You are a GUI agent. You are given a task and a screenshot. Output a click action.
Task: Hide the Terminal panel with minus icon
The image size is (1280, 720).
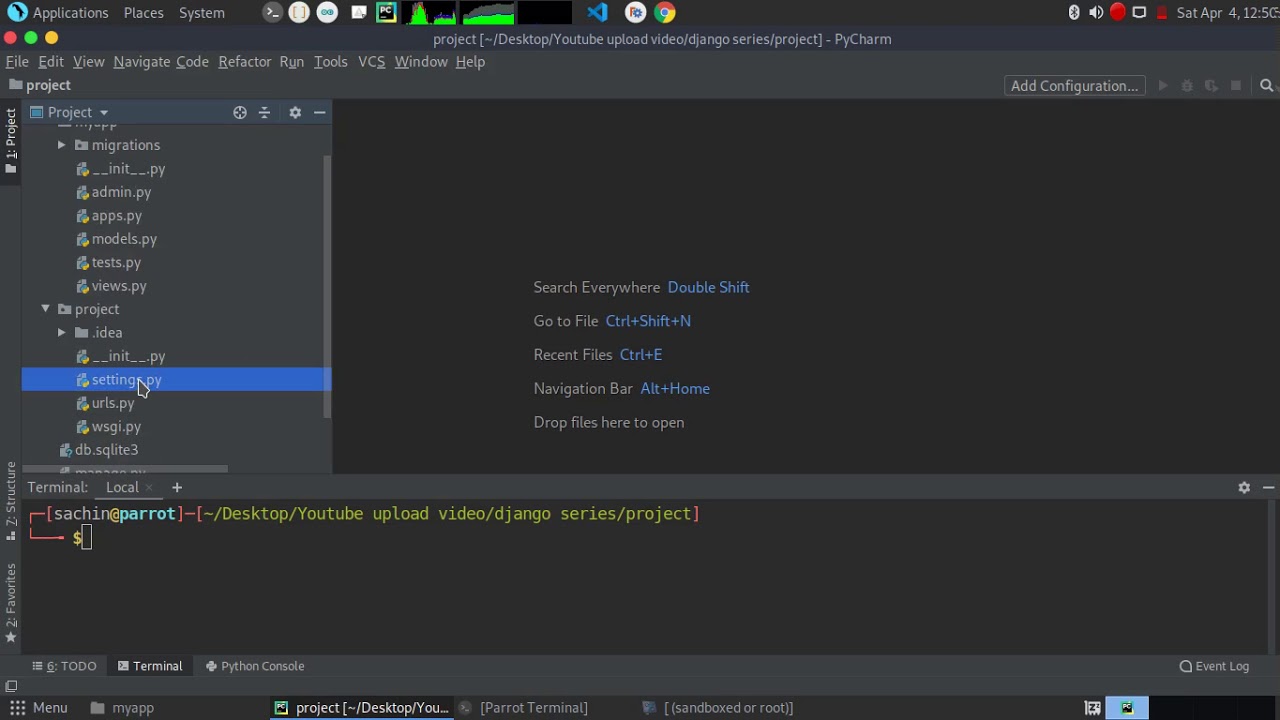1268,487
